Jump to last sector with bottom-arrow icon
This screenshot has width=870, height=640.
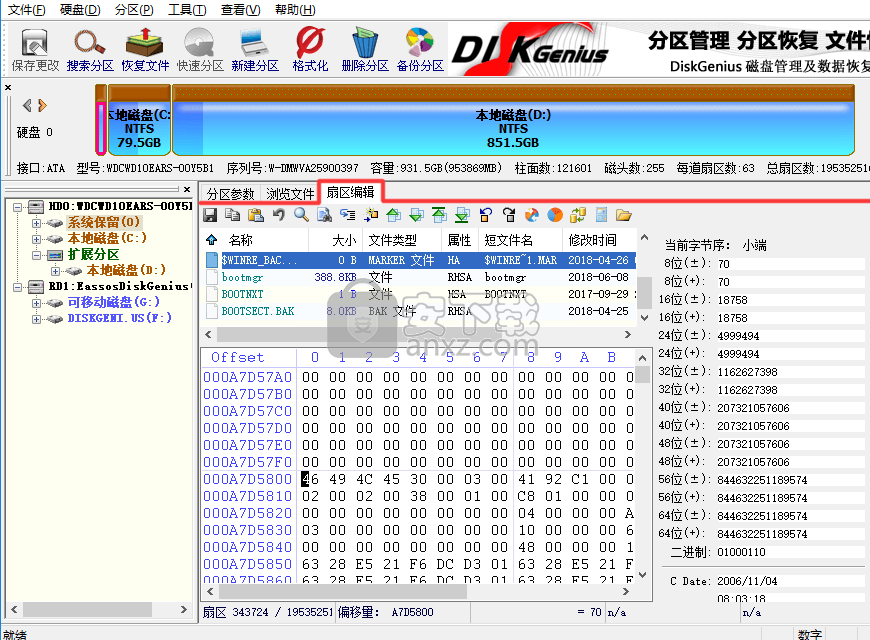[462, 215]
